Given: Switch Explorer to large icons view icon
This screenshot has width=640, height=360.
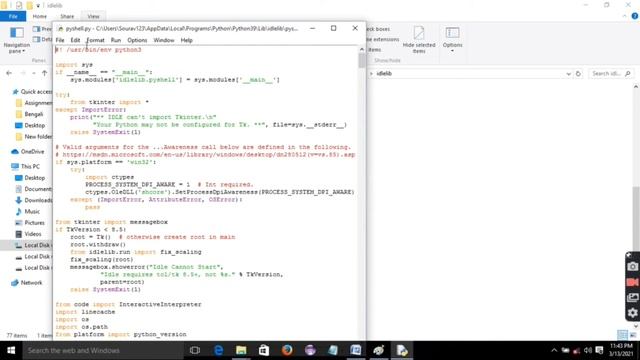Looking at the screenshot, I should pyautogui.click(x=633, y=335).
